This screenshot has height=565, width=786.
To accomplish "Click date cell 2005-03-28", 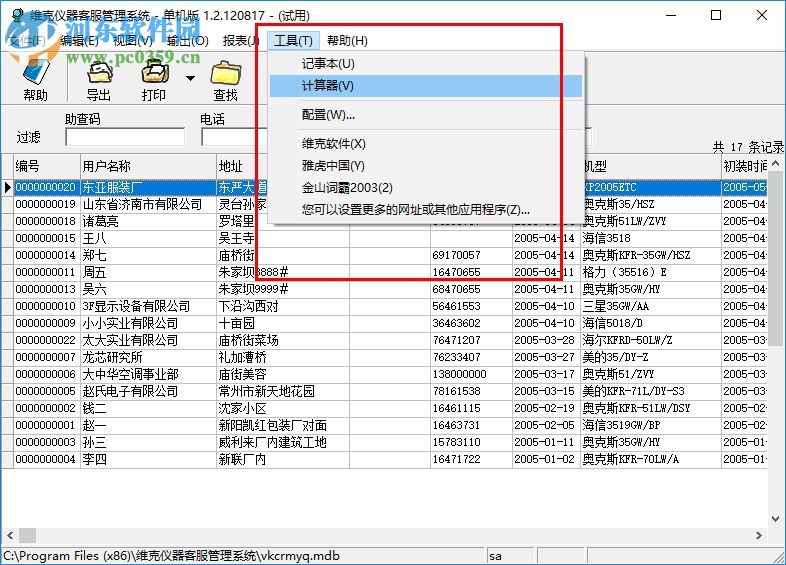I will coord(546,340).
